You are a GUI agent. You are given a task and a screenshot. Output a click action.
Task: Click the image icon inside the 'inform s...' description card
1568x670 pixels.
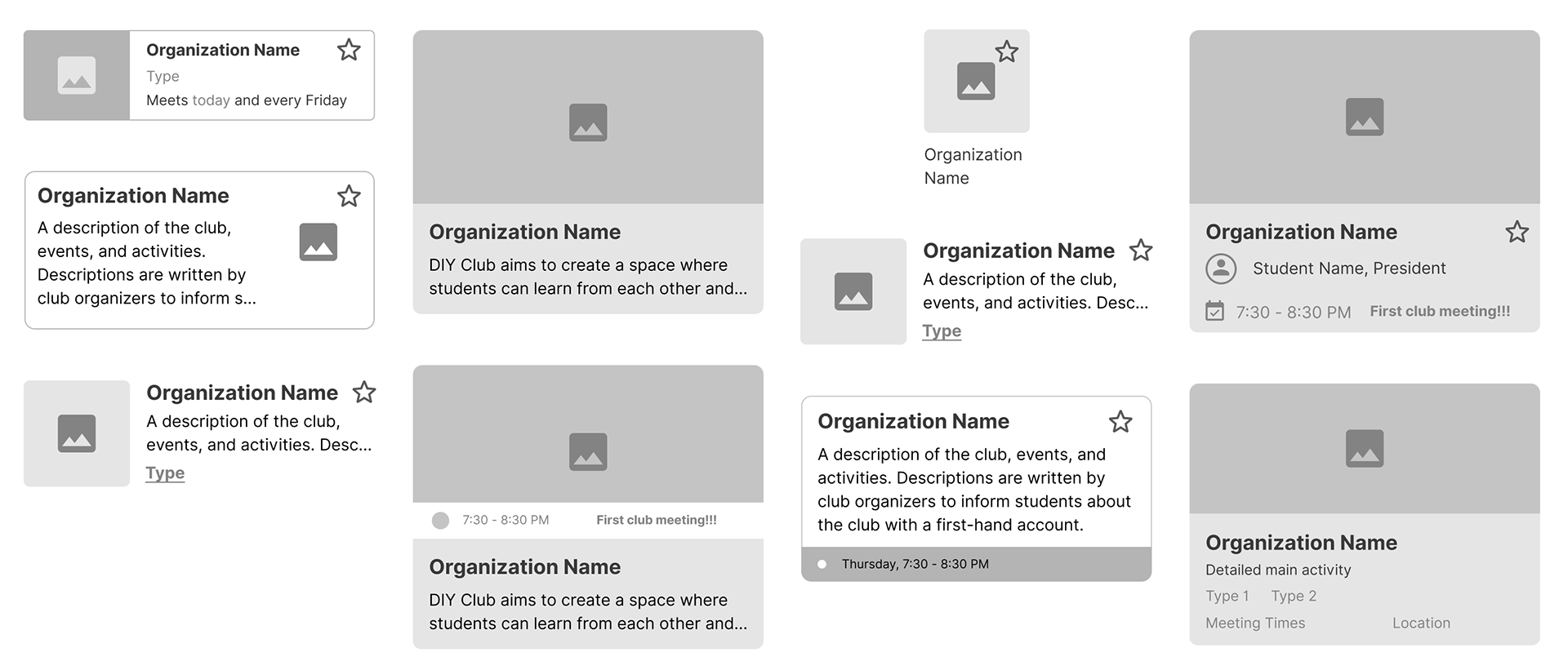(x=318, y=242)
